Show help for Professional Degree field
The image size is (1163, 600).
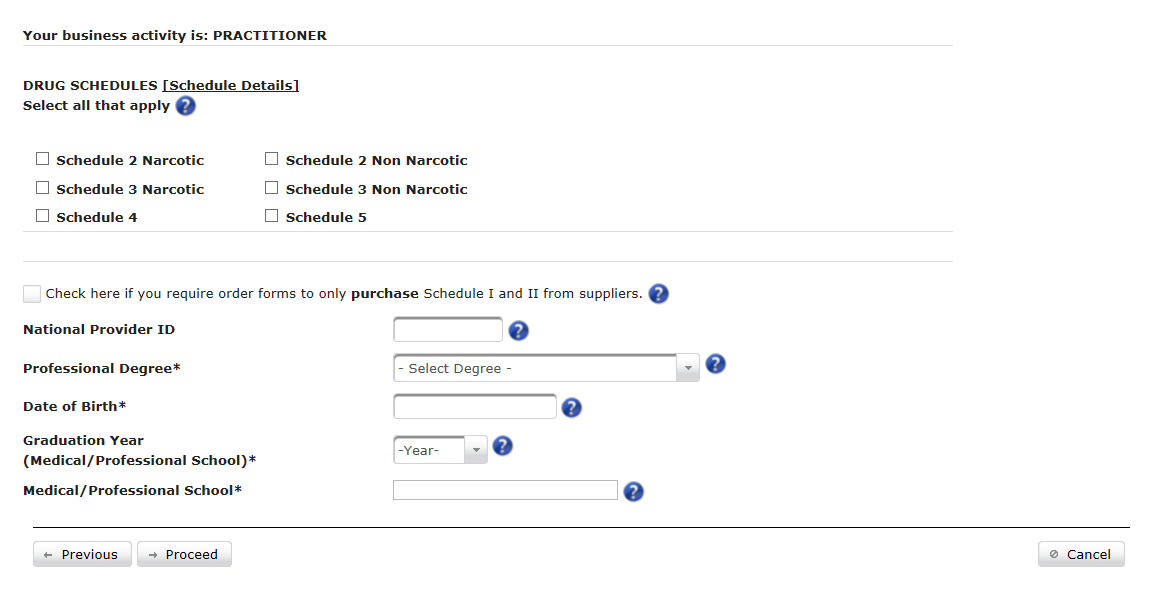pos(715,364)
